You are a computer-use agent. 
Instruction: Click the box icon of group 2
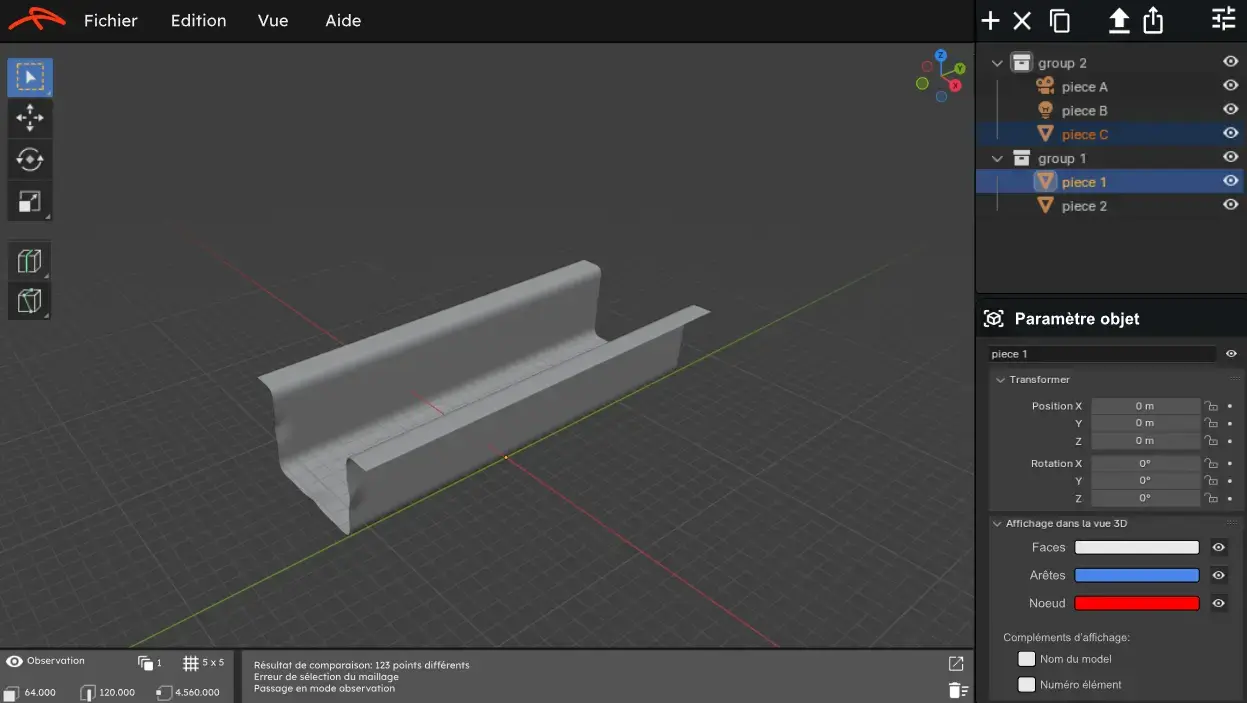pyautogui.click(x=1021, y=63)
